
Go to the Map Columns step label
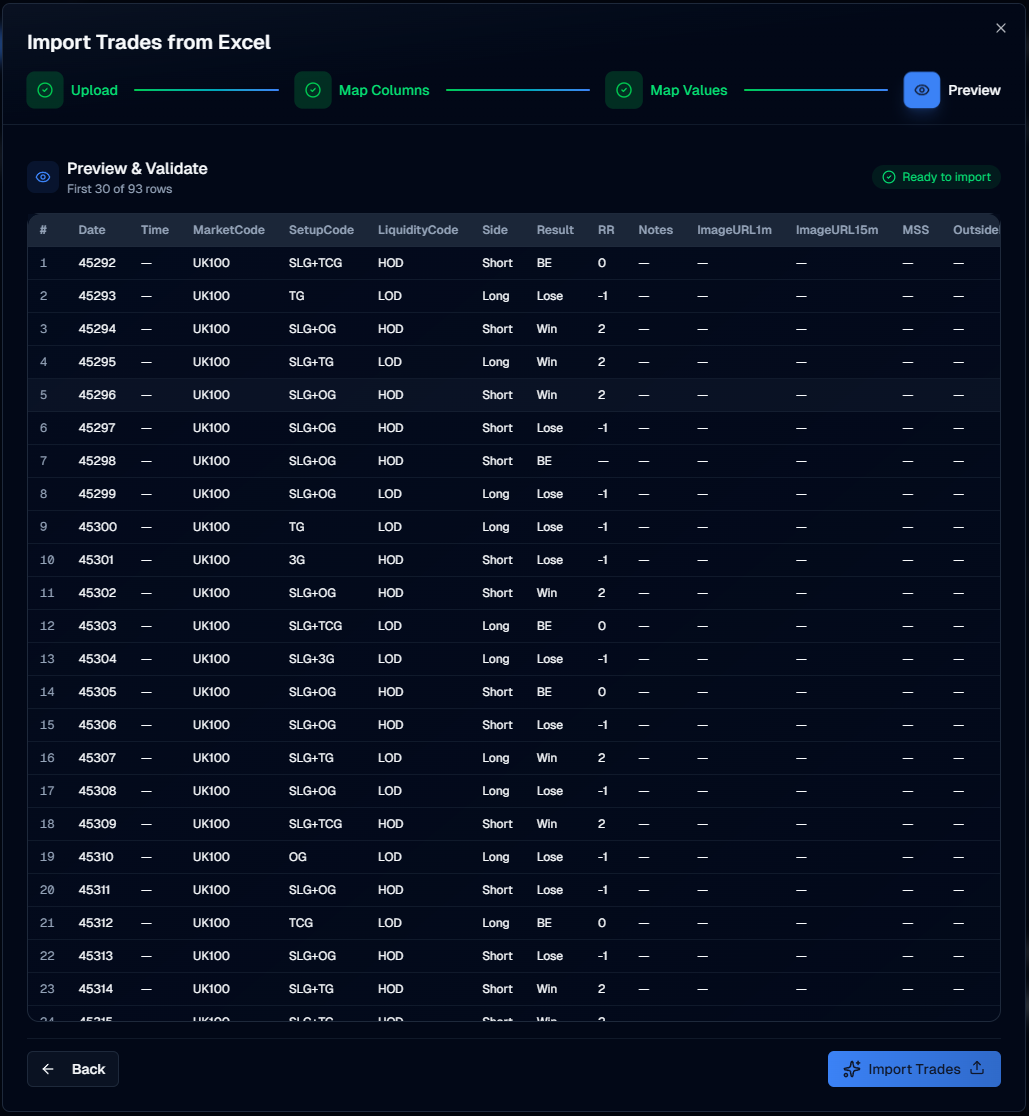(x=384, y=90)
